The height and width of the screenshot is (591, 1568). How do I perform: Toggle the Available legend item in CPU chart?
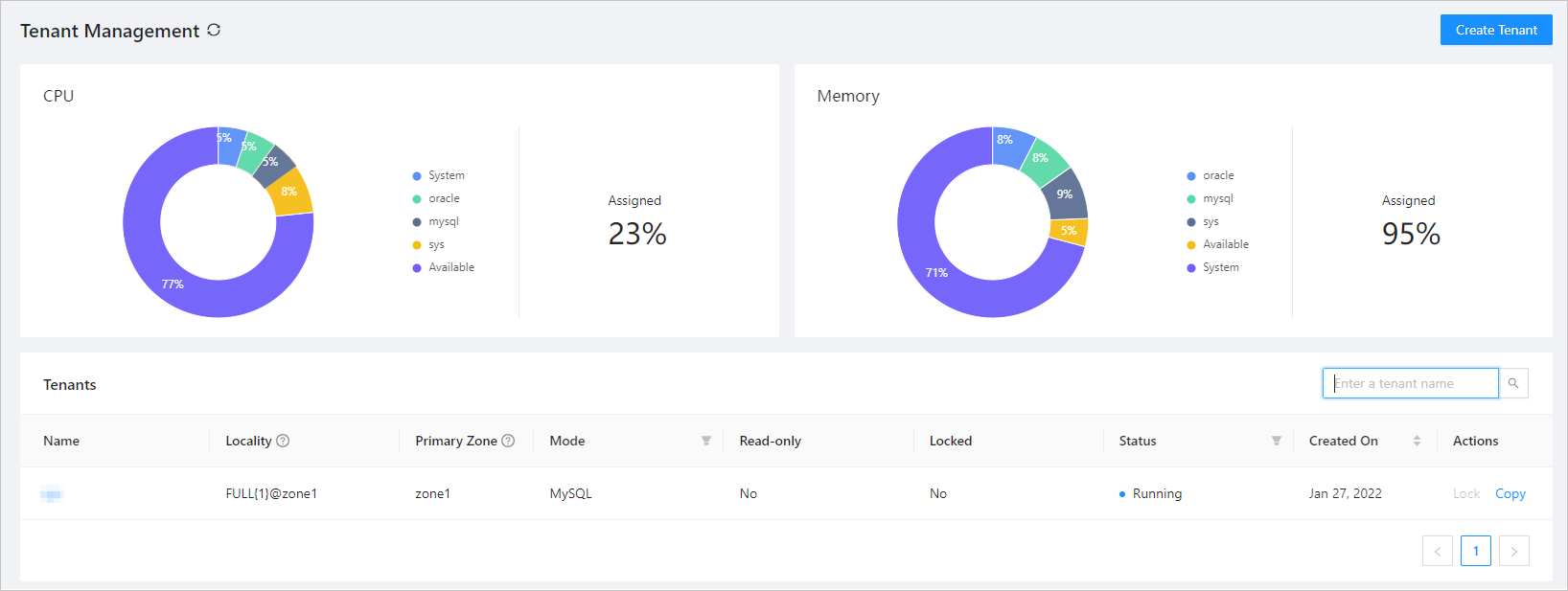(444, 267)
